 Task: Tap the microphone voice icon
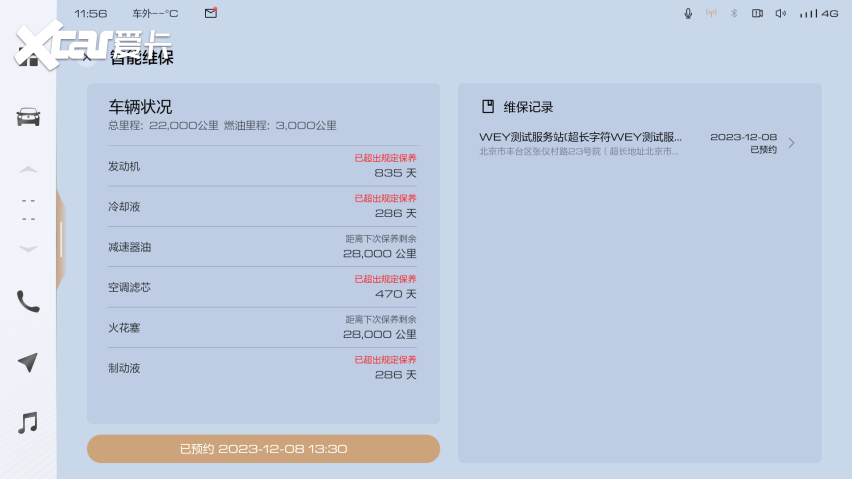(688, 13)
